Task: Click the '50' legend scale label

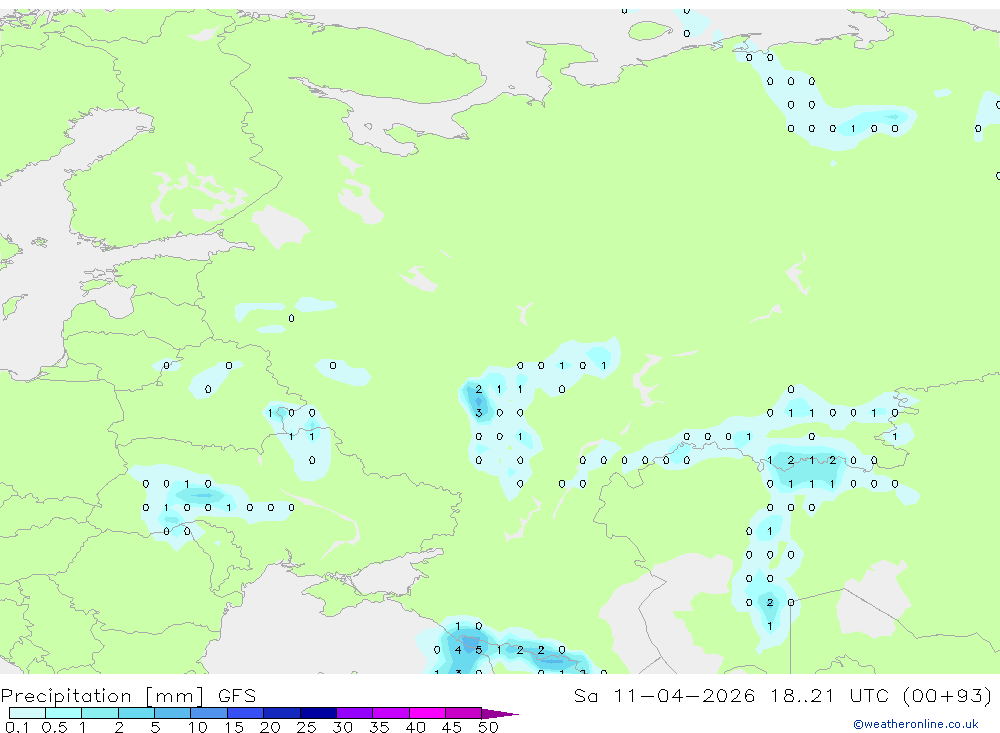Action: click(x=488, y=727)
